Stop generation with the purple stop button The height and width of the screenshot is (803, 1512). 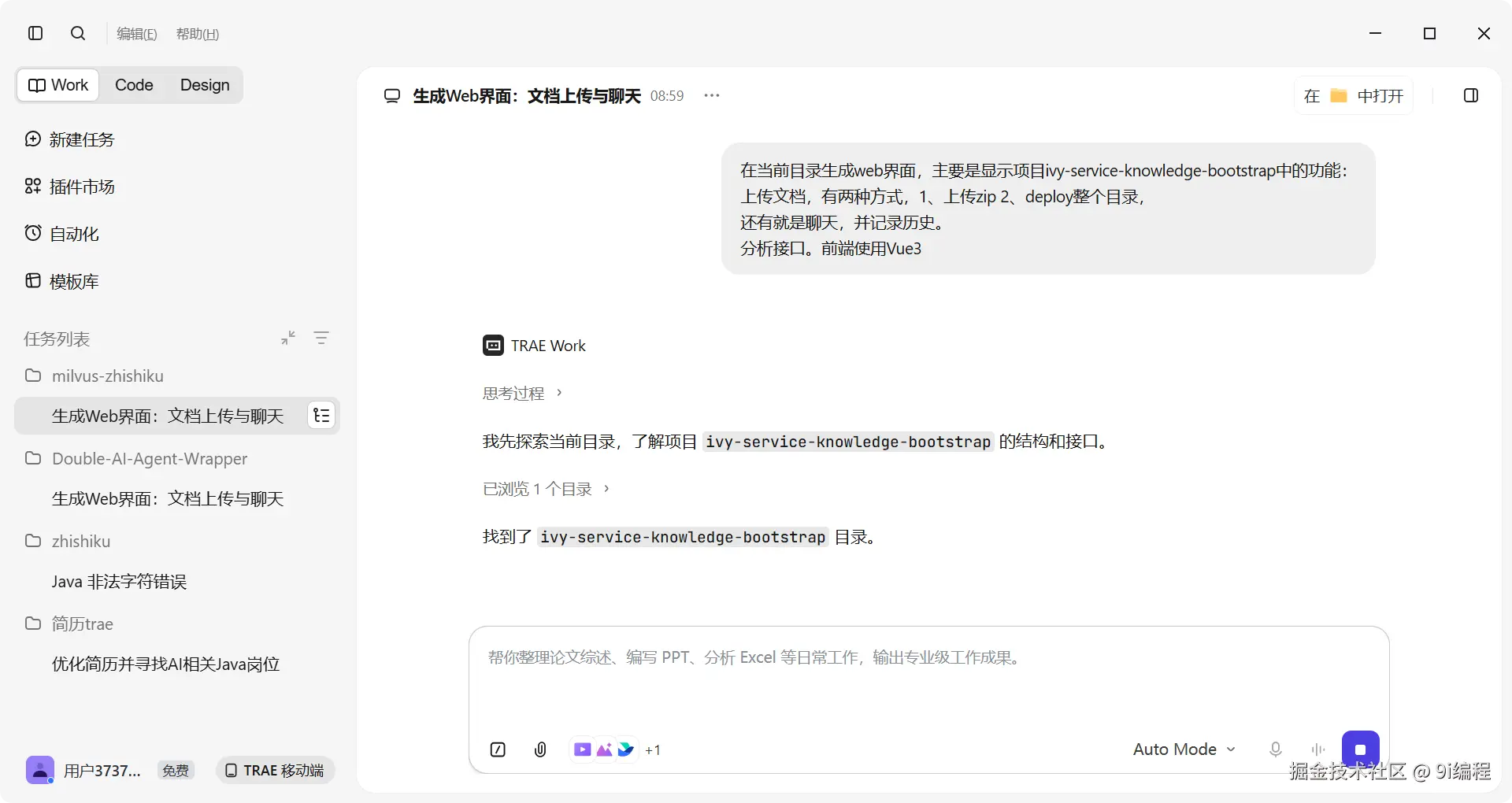click(x=1360, y=749)
